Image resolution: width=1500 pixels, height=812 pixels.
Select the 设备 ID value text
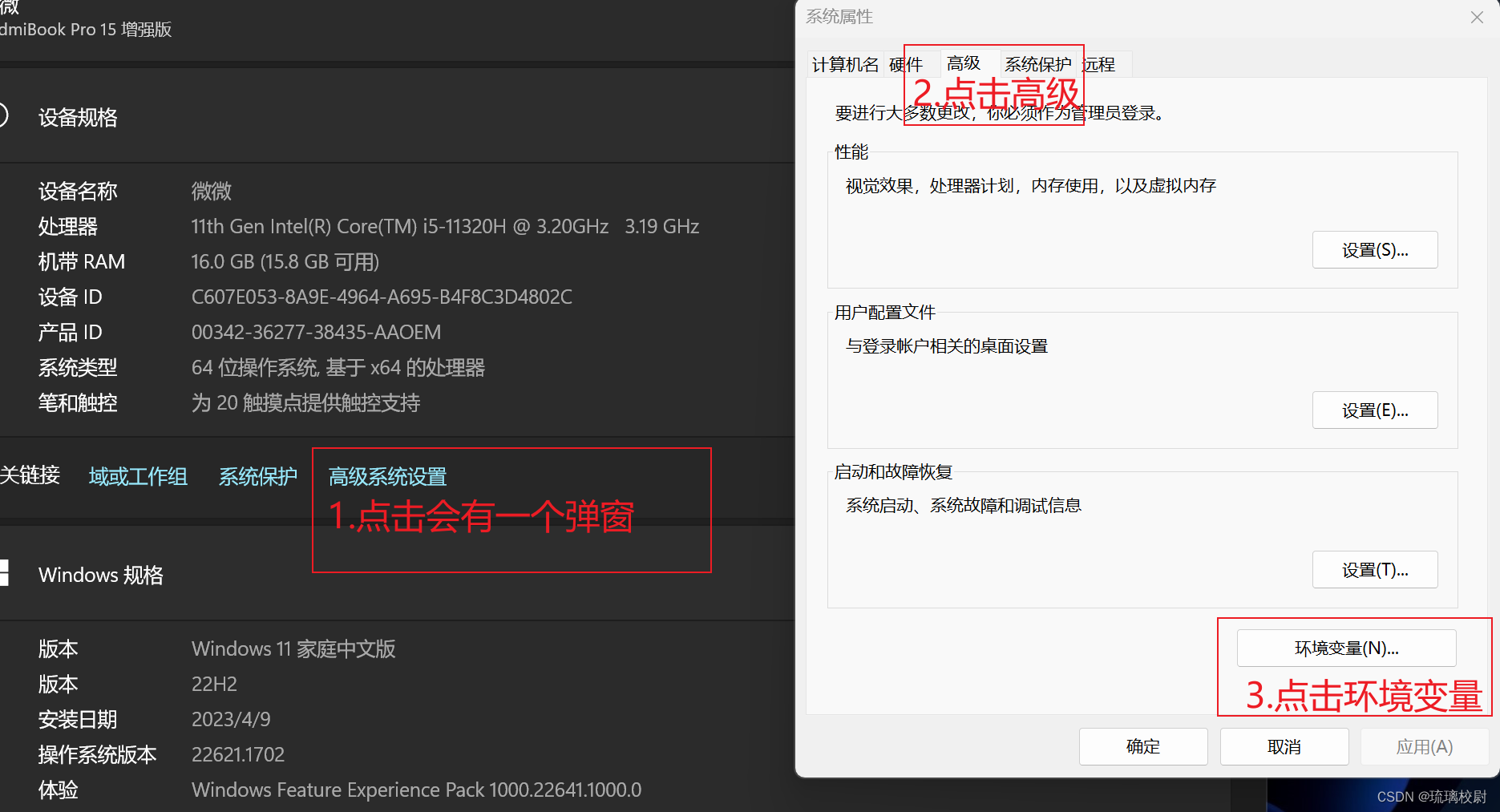point(382,296)
